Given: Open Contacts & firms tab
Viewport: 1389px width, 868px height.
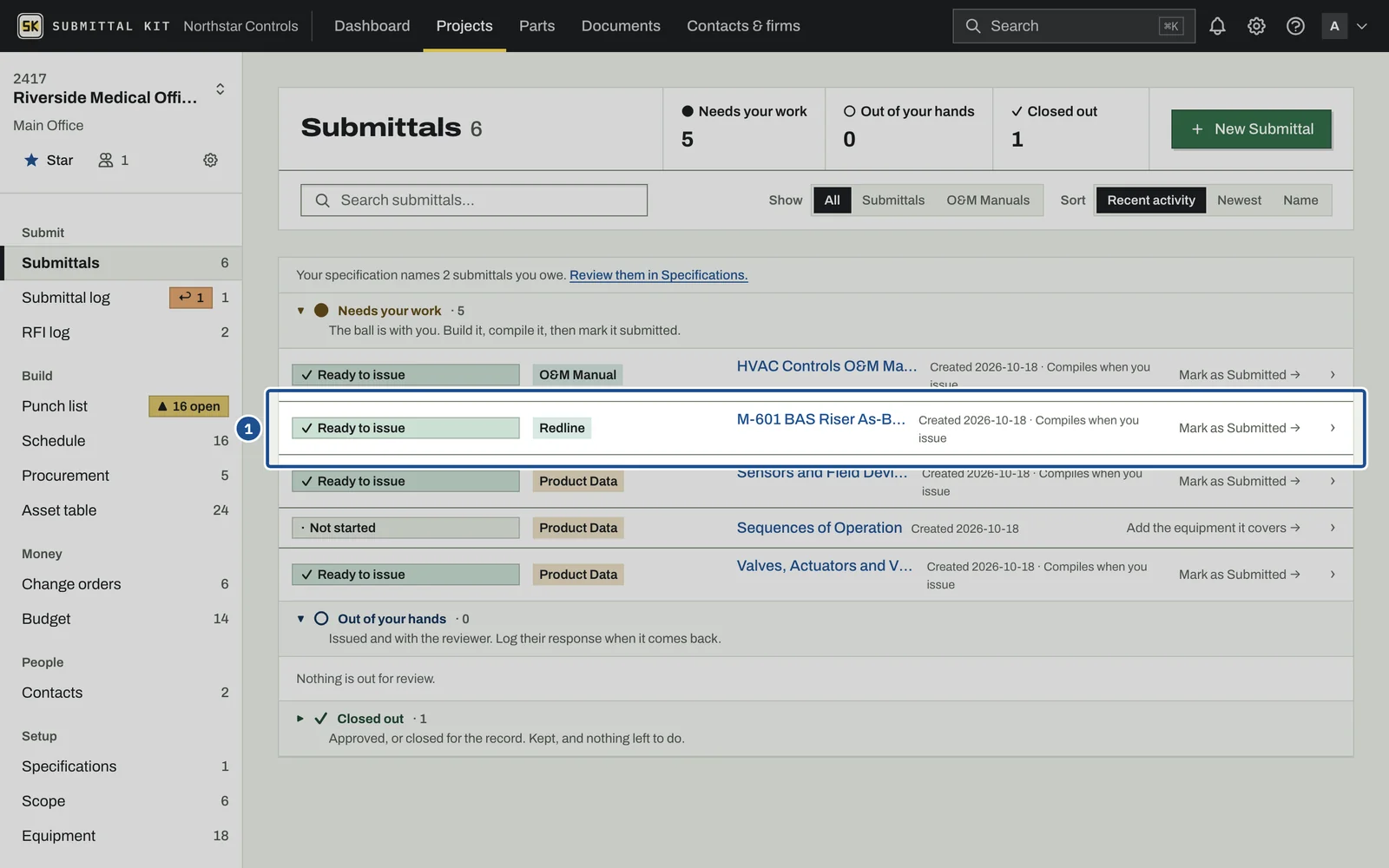Looking at the screenshot, I should click(x=743, y=26).
